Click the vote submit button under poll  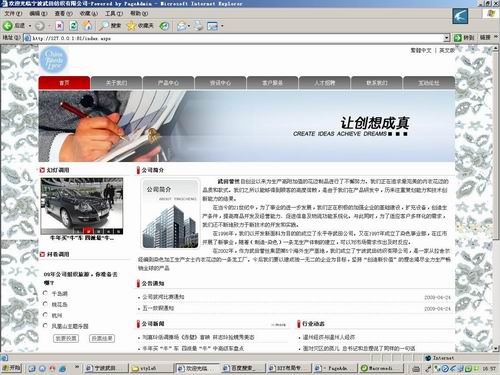point(66,338)
